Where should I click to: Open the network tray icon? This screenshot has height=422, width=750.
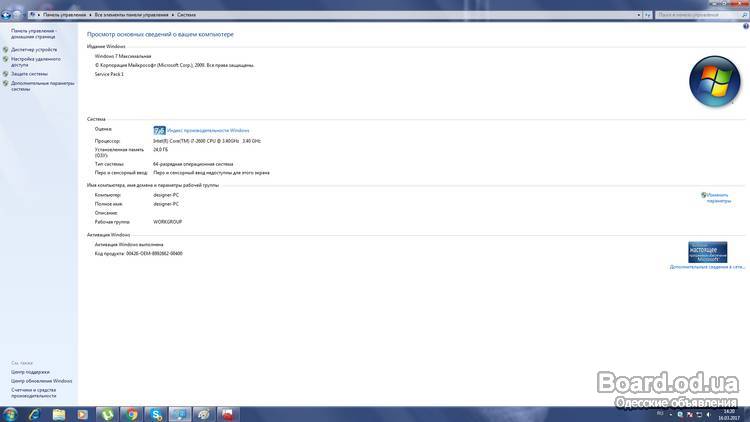[699, 414]
